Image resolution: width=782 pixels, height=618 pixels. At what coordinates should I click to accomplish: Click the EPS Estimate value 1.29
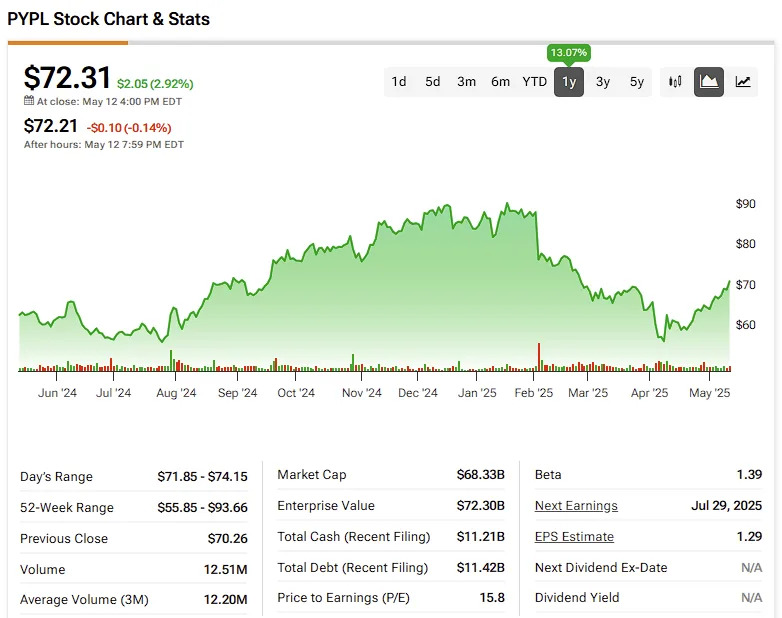click(749, 537)
